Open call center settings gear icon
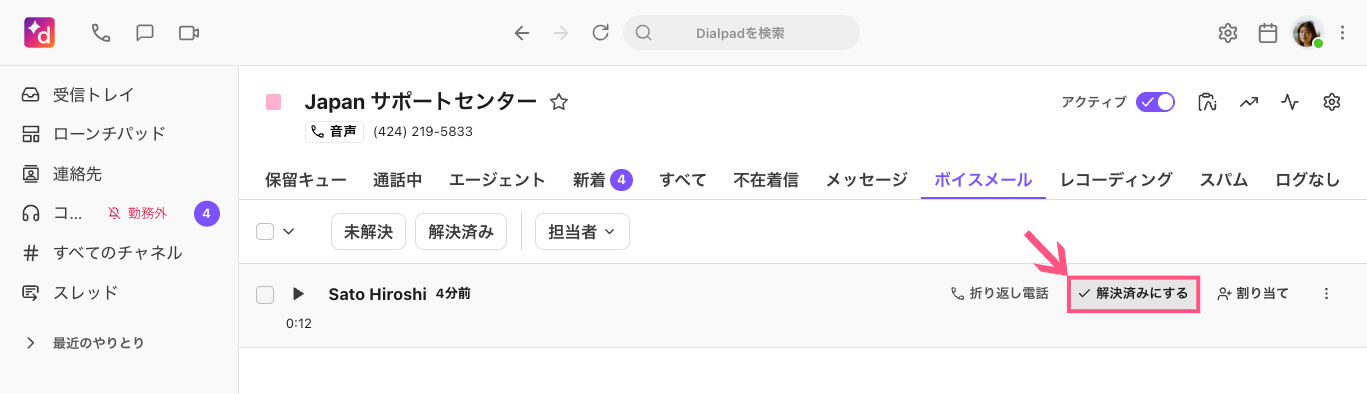This screenshot has height=394, width=1367. click(x=1331, y=102)
